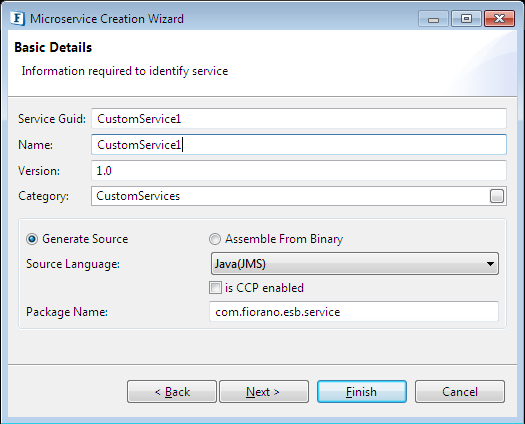Go to the Next wizard page

click(264, 392)
